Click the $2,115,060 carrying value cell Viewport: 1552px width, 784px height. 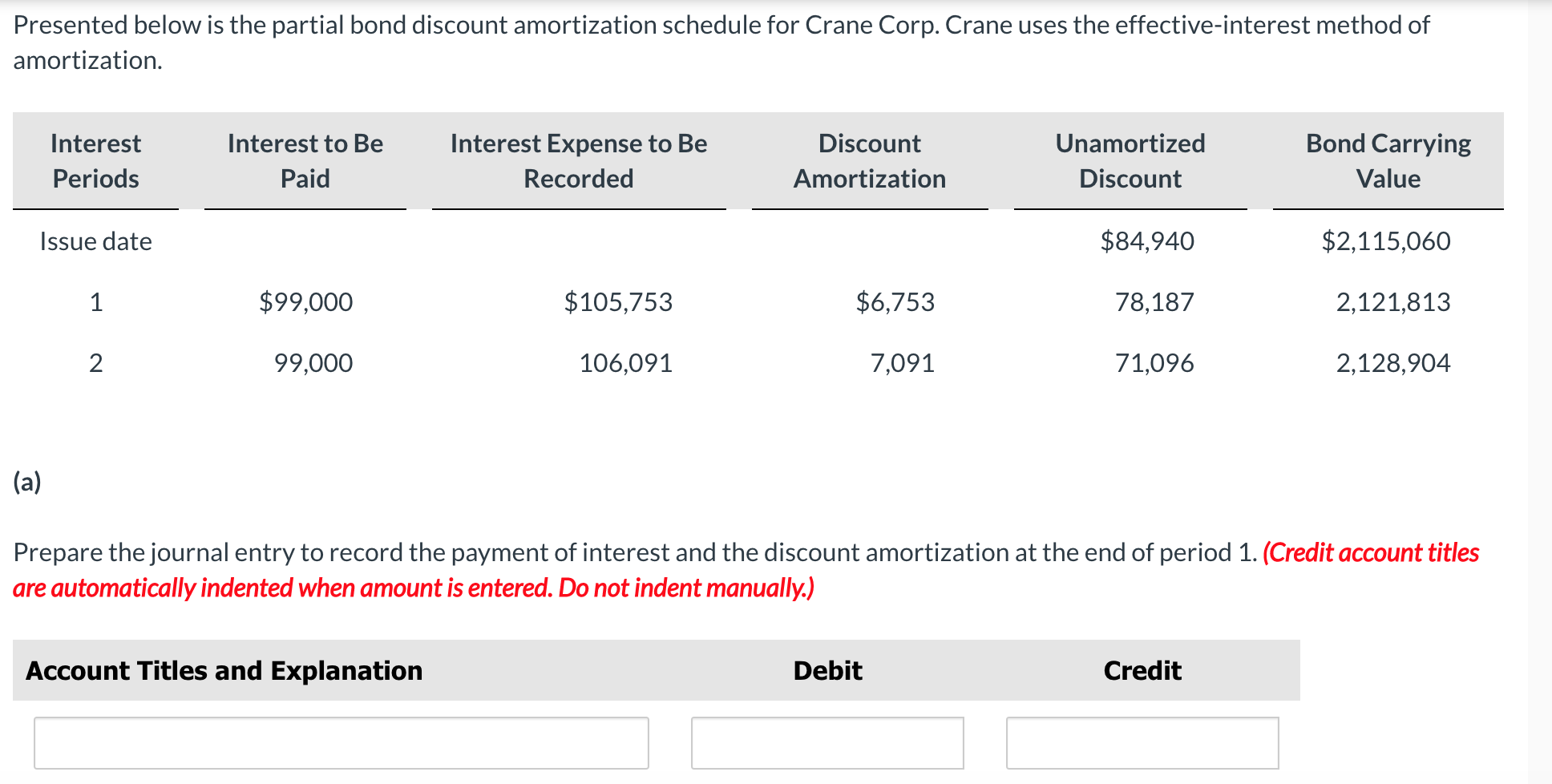click(1386, 240)
